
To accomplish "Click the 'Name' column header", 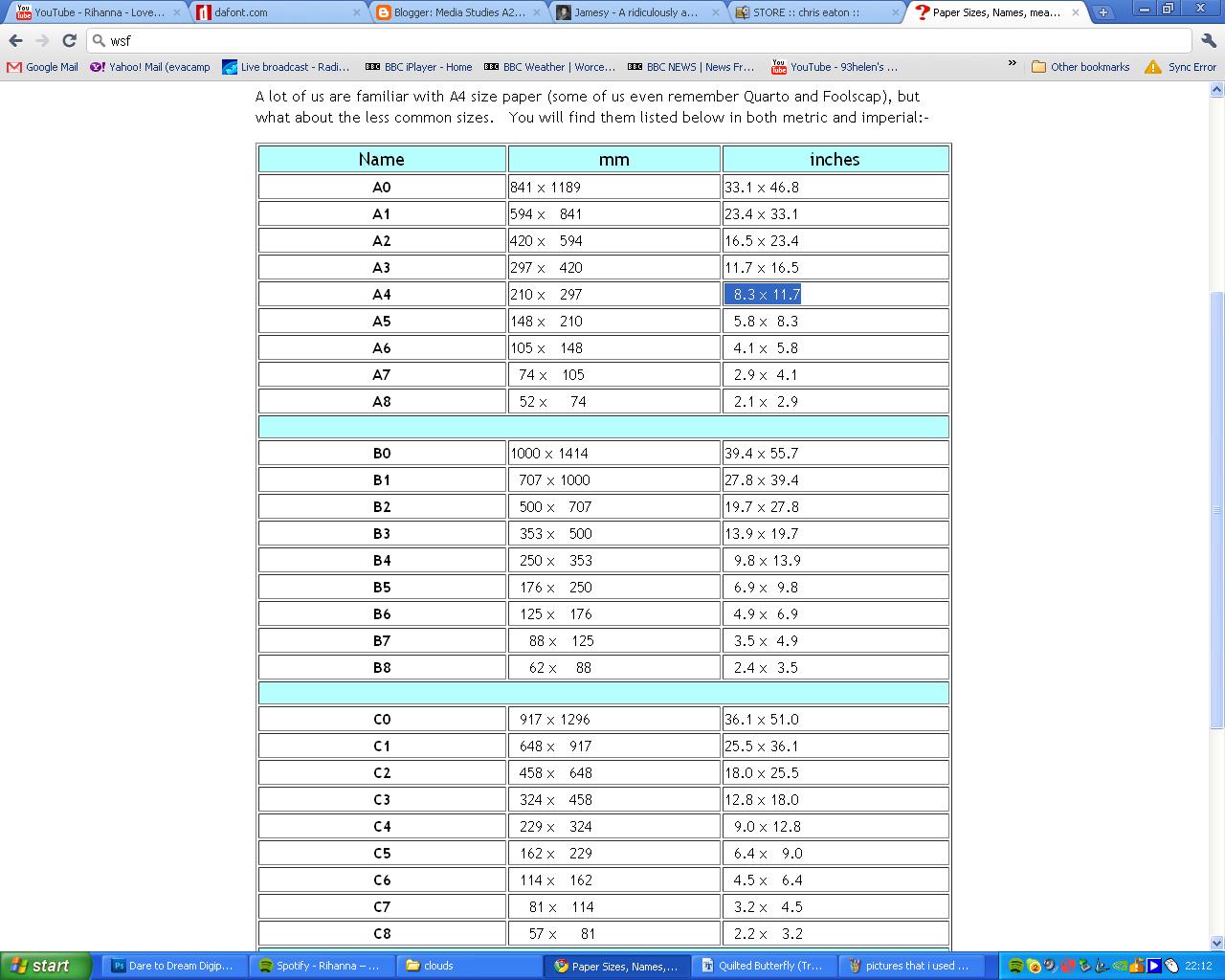I will coord(382,159).
